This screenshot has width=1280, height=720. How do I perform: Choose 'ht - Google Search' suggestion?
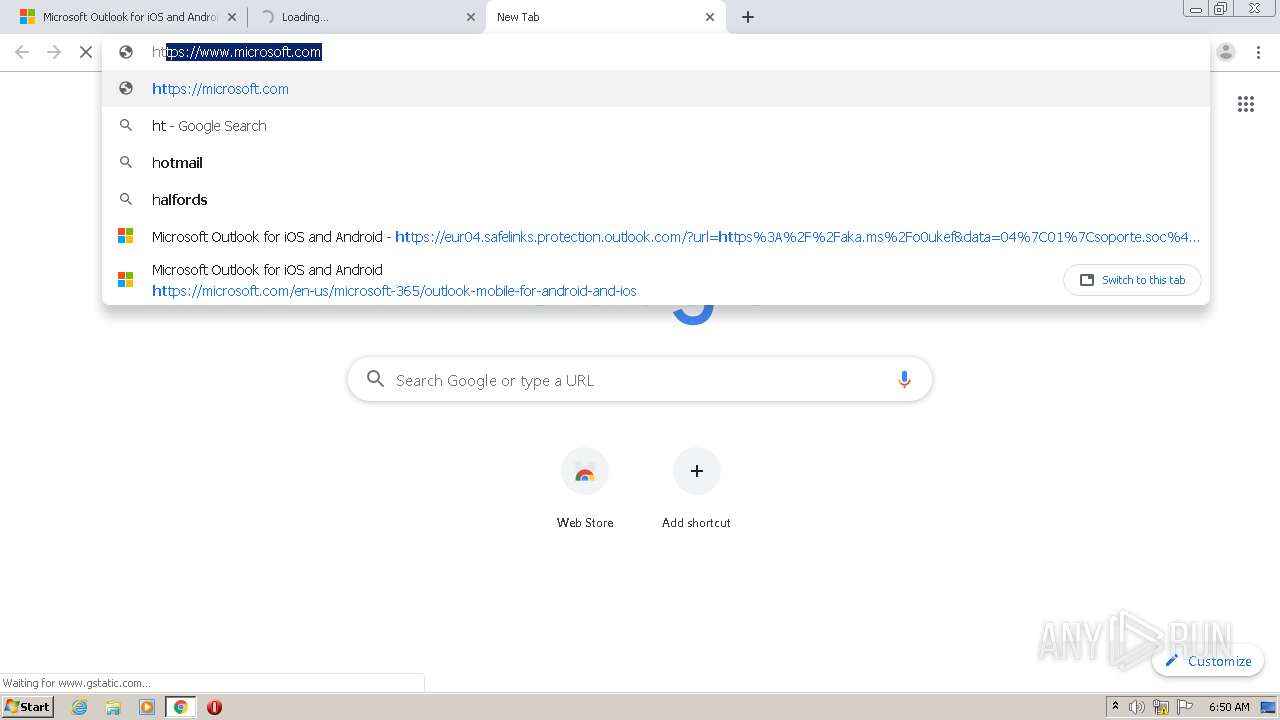pyautogui.click(x=656, y=126)
